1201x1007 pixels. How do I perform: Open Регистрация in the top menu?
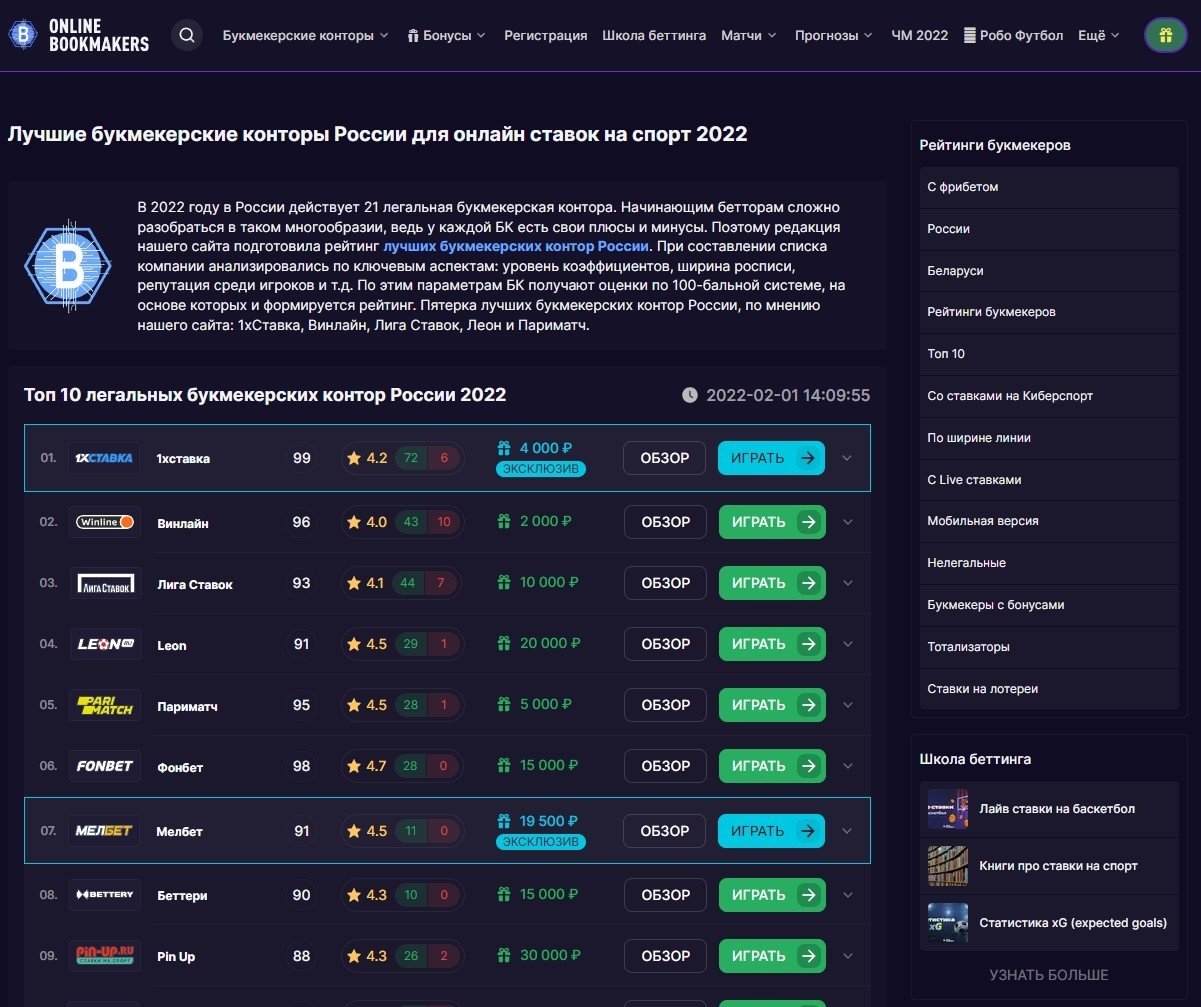click(x=546, y=35)
